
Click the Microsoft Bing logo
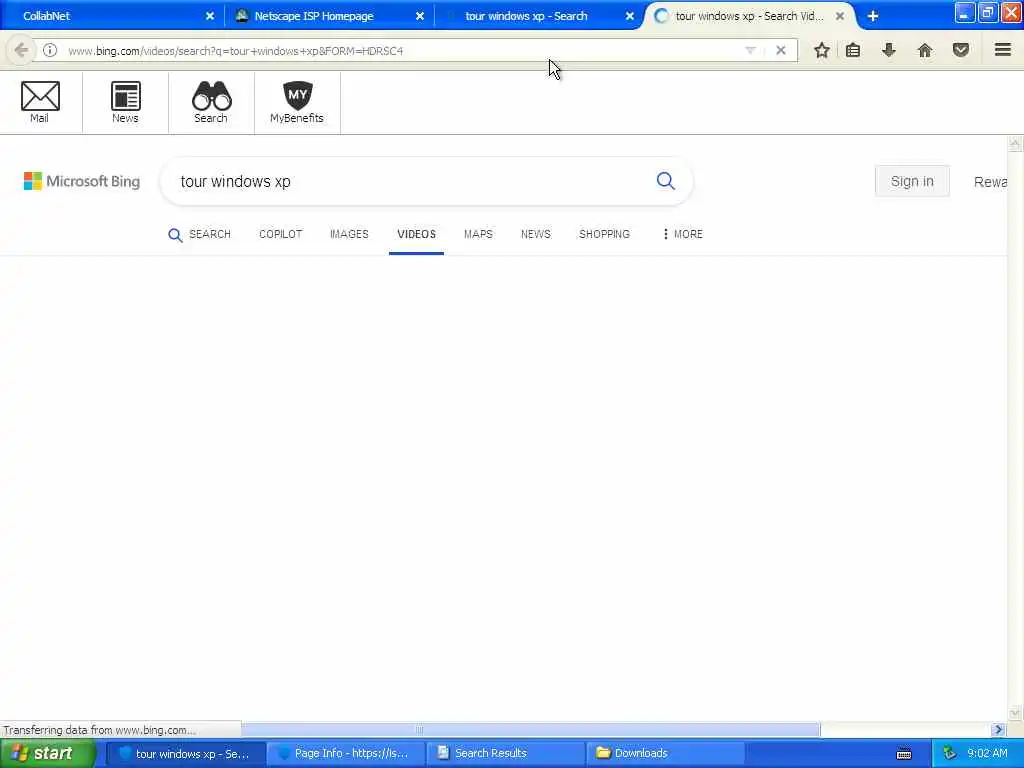(x=82, y=181)
